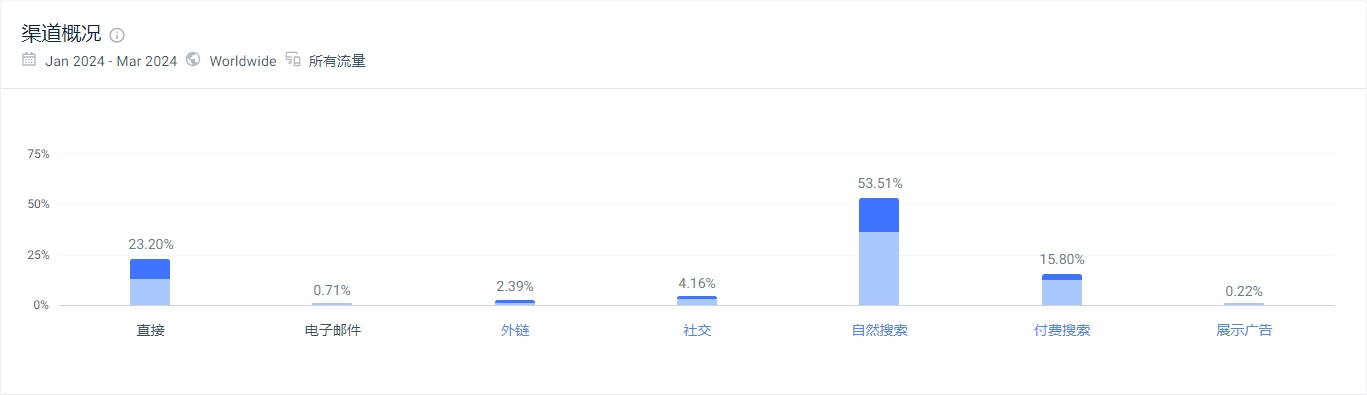
Task: Click the 付费搜索 bar showing 15.80%
Action: point(1062,290)
